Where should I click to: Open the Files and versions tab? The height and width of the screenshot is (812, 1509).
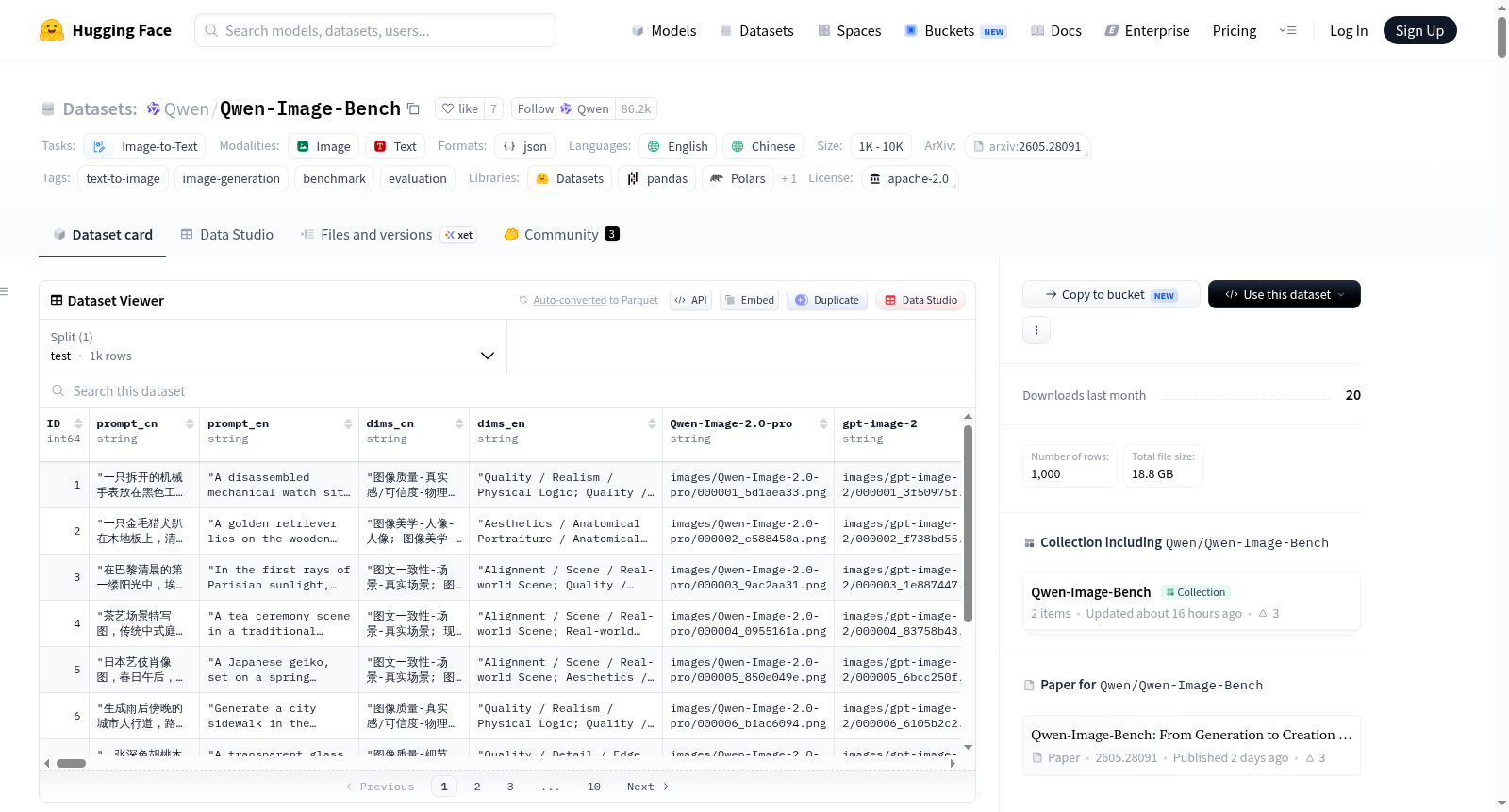388,235
